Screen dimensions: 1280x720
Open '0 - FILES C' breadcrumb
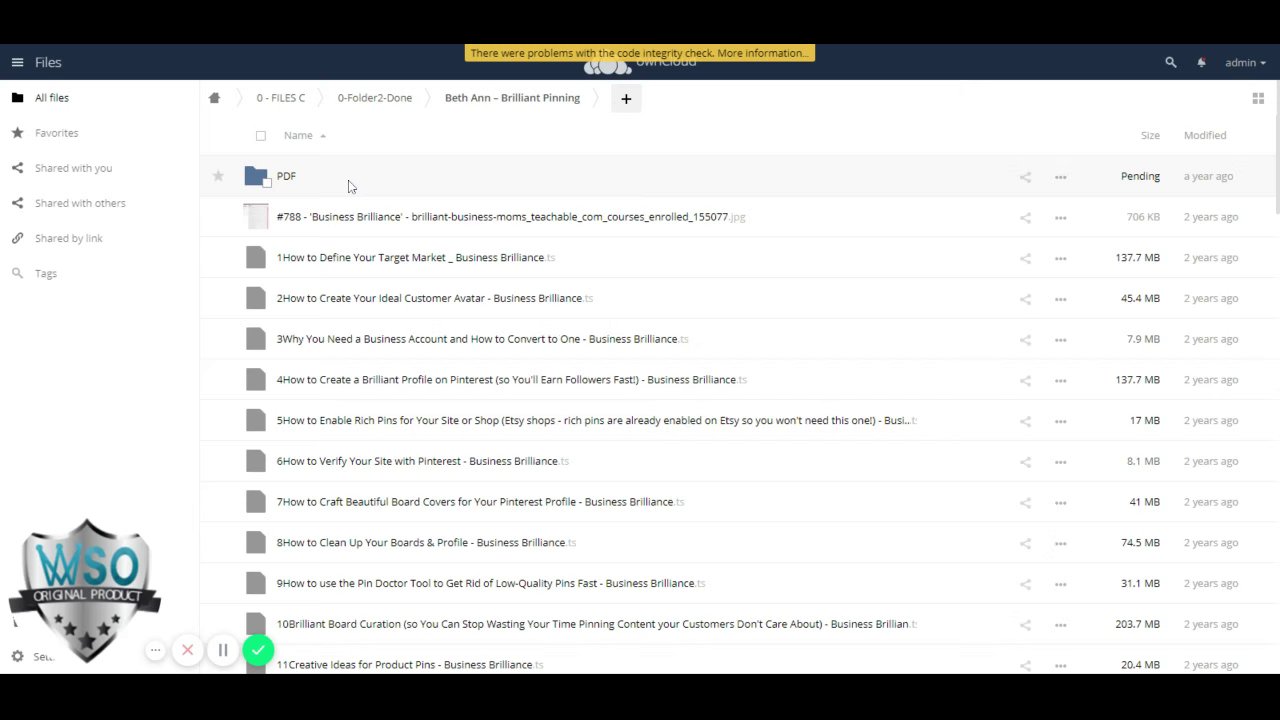pos(281,98)
